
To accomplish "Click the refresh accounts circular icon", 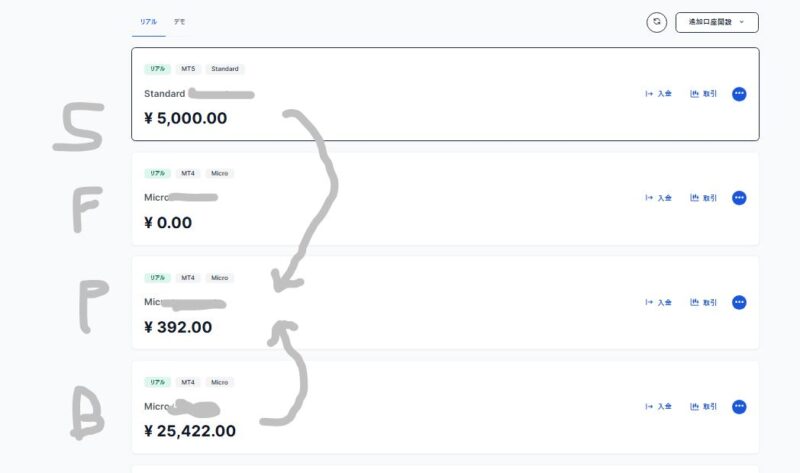I will [657, 22].
